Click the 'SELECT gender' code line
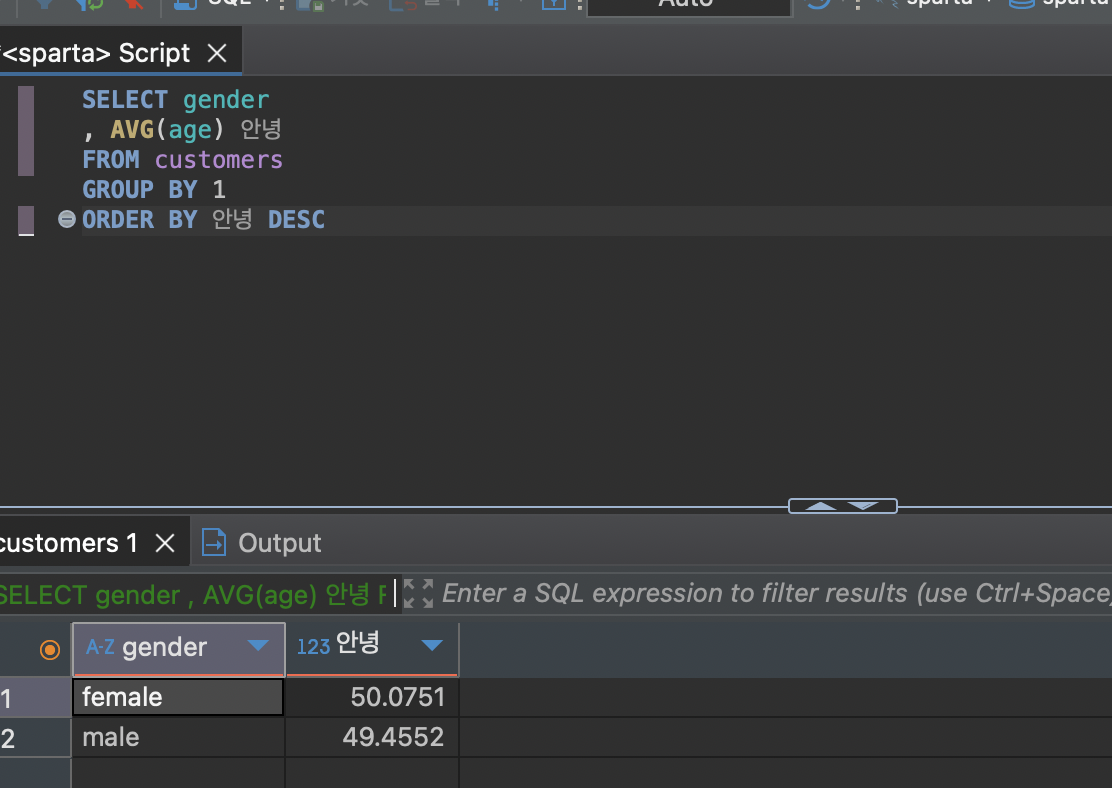 click(175, 99)
